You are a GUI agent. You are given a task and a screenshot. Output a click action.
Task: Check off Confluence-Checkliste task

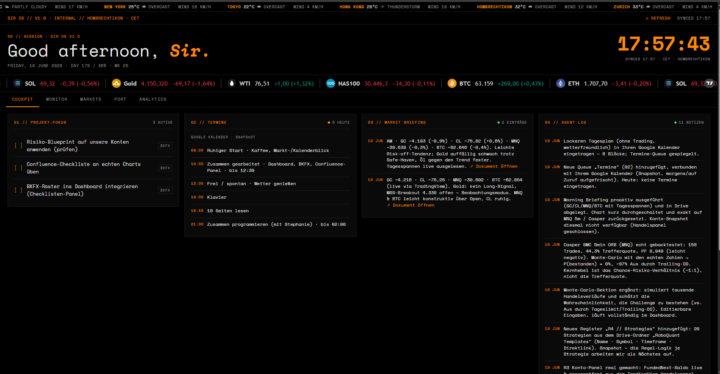click(x=18, y=168)
